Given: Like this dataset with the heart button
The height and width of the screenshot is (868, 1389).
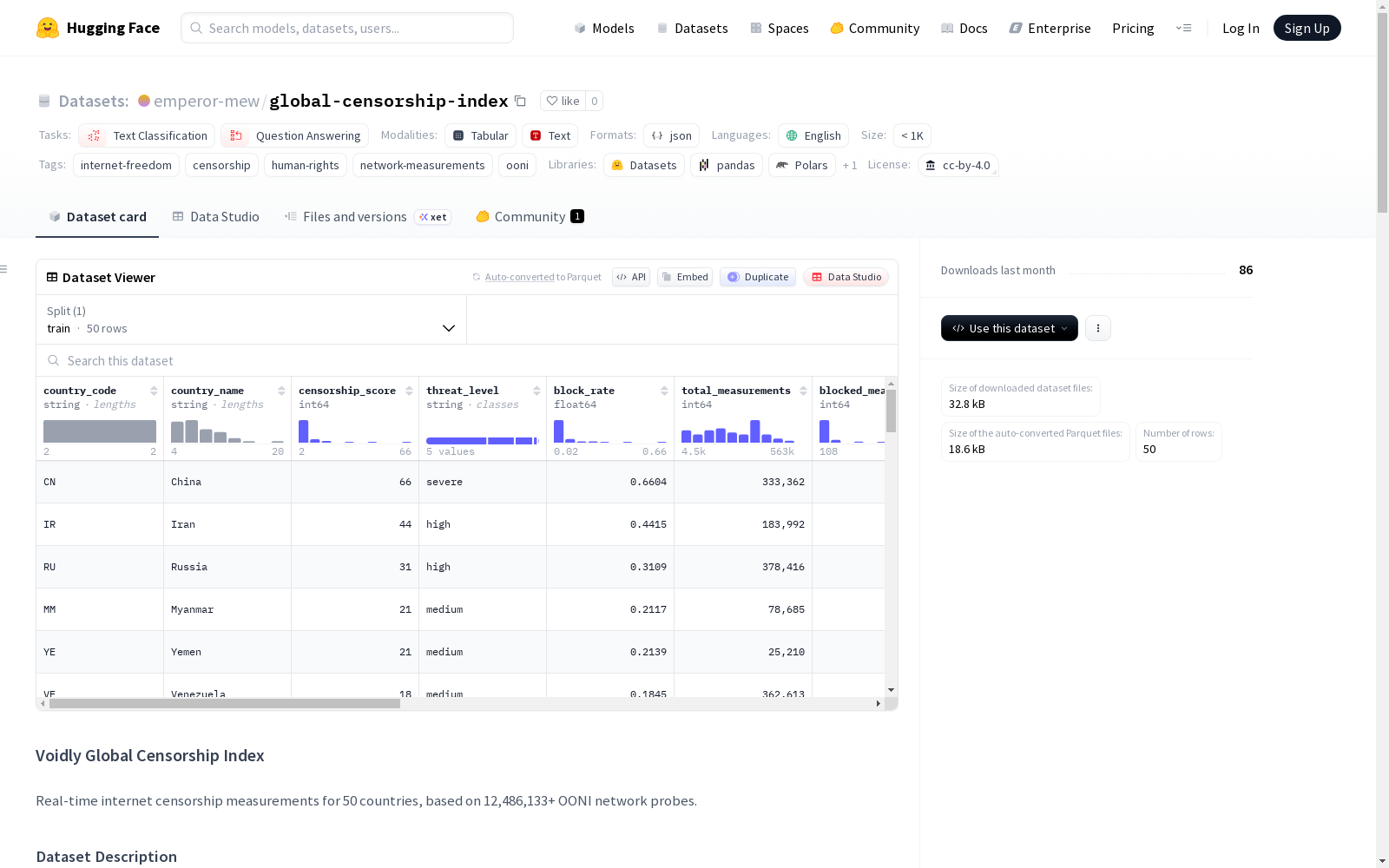Looking at the screenshot, I should pos(563,101).
